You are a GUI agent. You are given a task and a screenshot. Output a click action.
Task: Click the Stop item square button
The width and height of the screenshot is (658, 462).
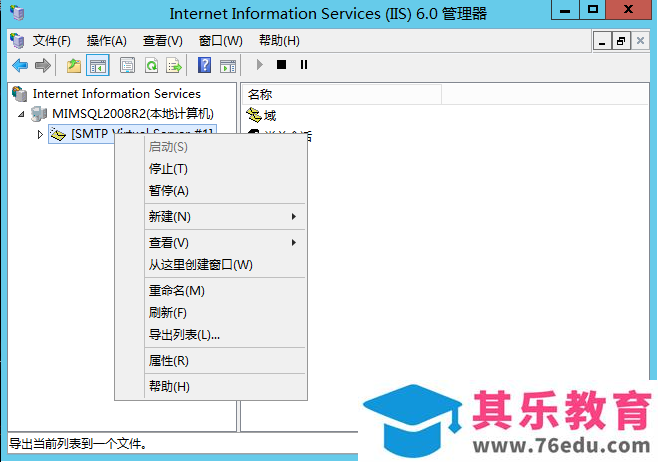coord(282,65)
